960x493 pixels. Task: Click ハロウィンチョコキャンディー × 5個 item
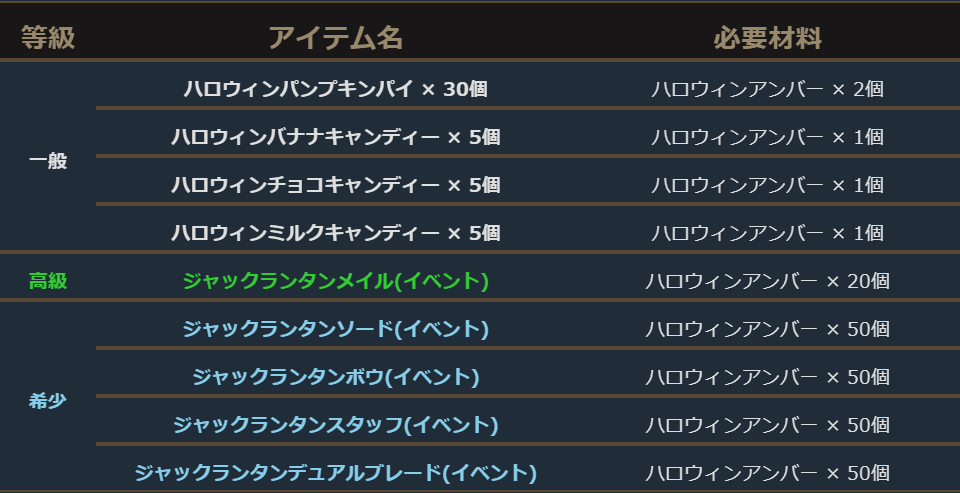335,185
